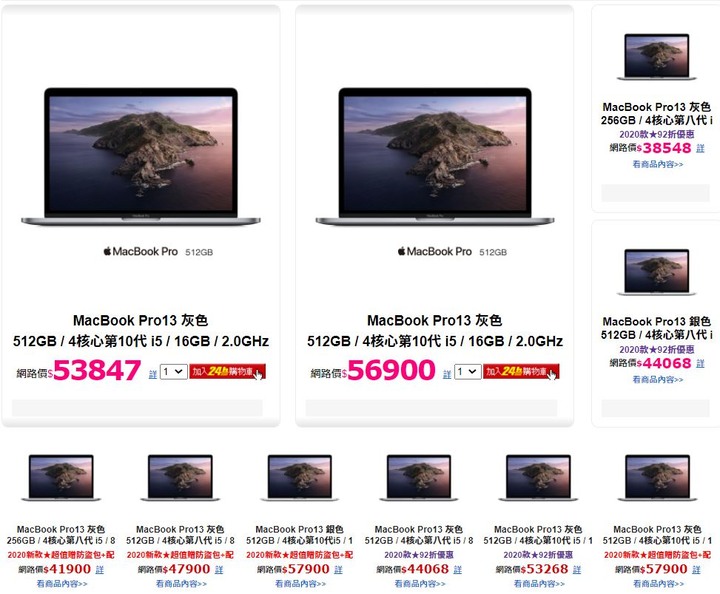Open the large $53847 MacBook Pro product image

pos(141,157)
